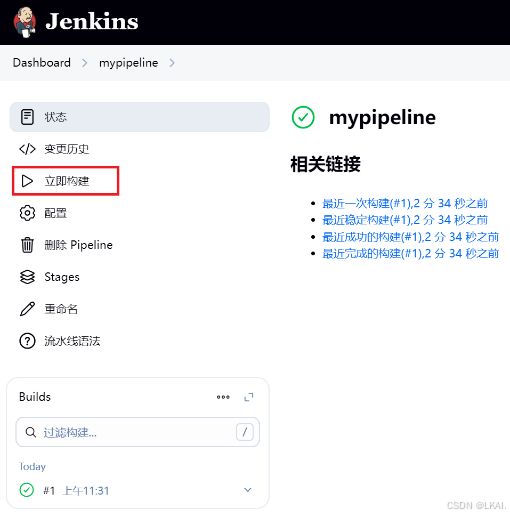Click build #1 green status icon
This screenshot has width=510, height=517.
(x=27, y=490)
